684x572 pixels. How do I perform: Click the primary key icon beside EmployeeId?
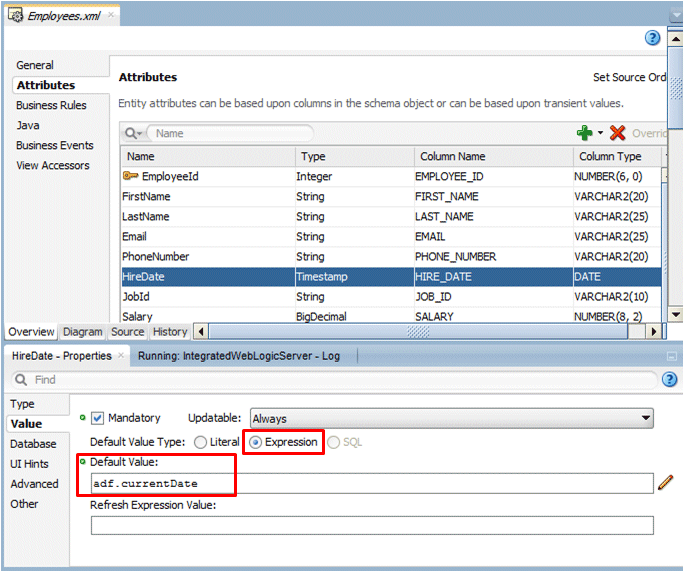point(130,176)
